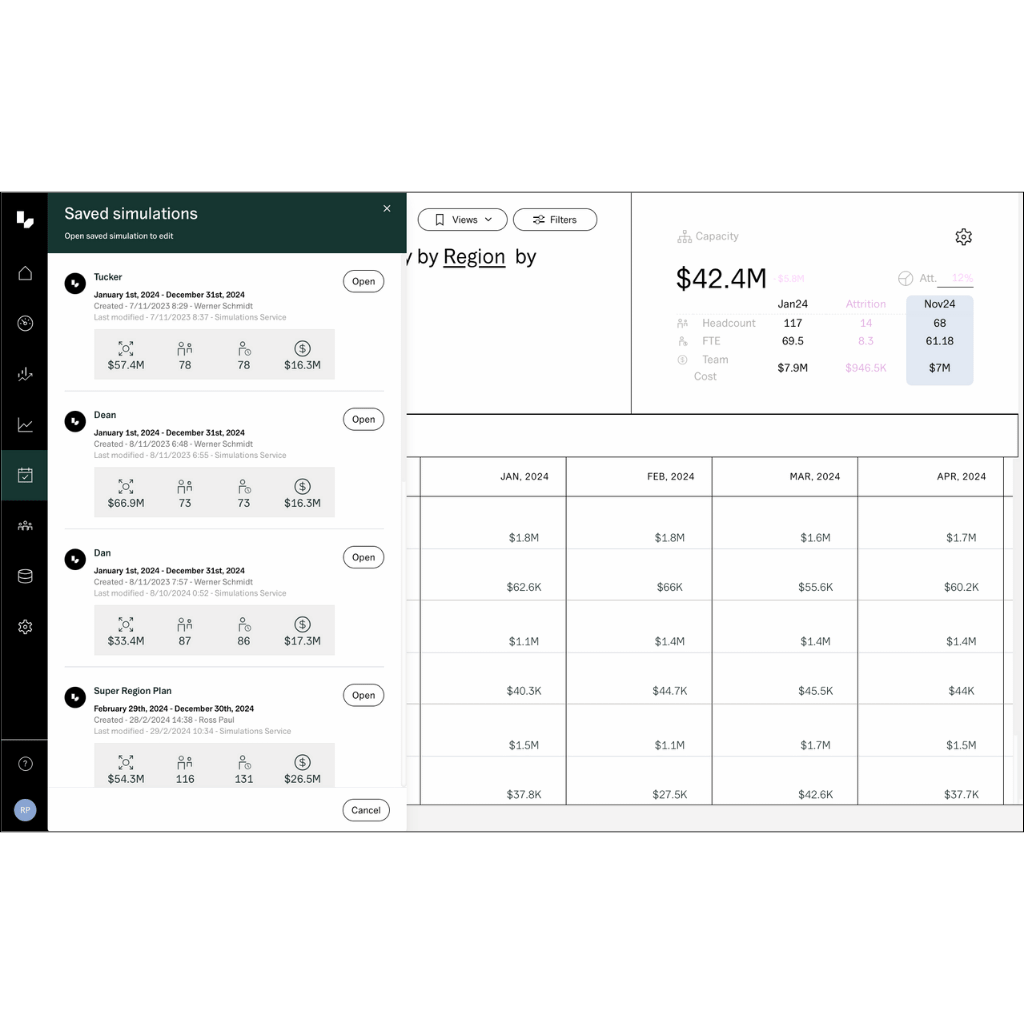Image resolution: width=1024 pixels, height=1024 pixels.
Task: Open the Tucker saved simulation
Action: 363,281
